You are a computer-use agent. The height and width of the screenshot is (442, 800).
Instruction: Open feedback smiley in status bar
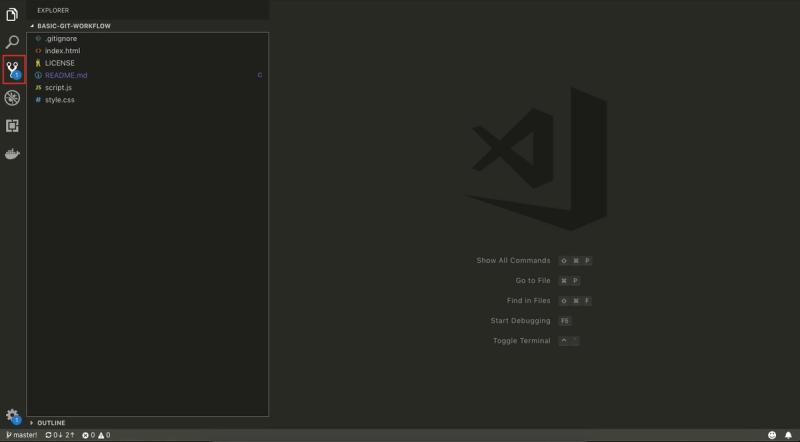click(x=772, y=435)
